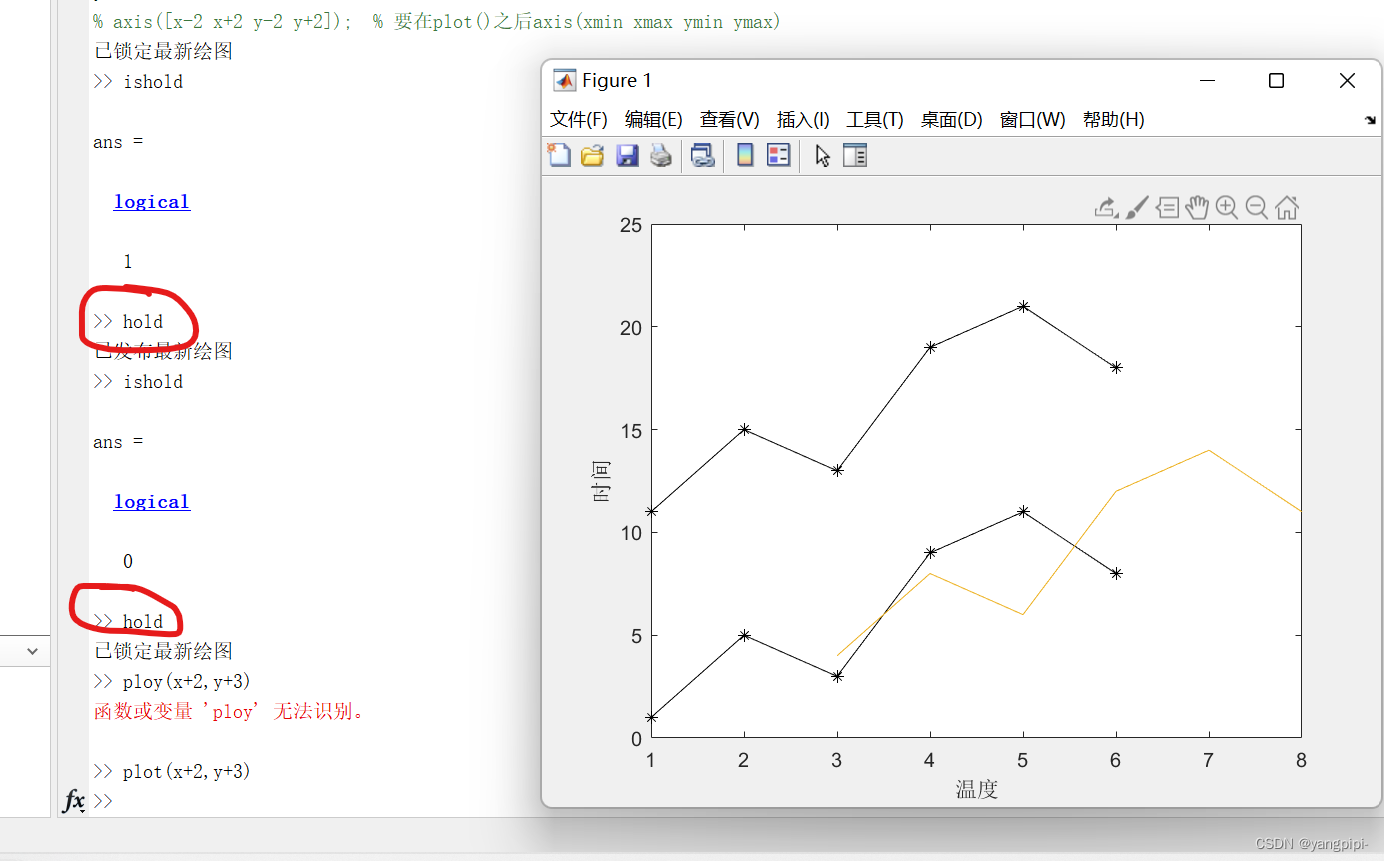Open the 查看(V) menu
1384x861 pixels.
coord(730,120)
